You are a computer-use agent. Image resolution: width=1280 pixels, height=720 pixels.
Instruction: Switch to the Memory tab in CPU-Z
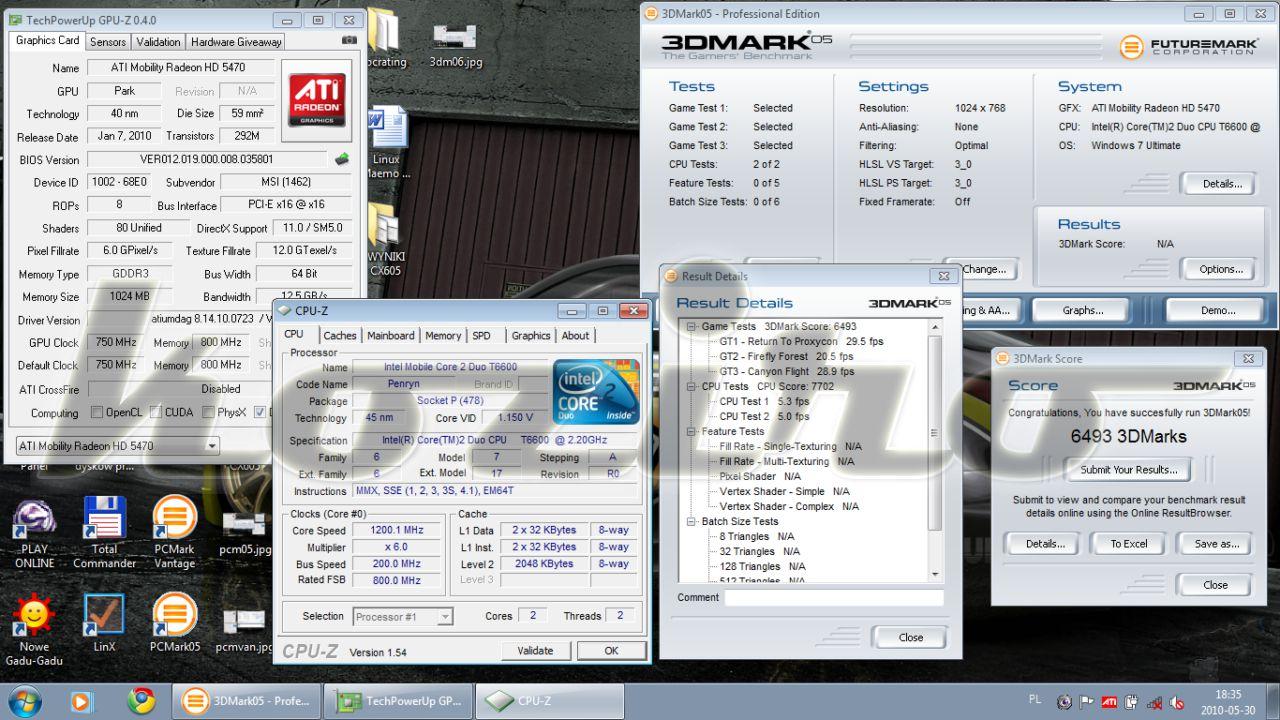coord(443,336)
